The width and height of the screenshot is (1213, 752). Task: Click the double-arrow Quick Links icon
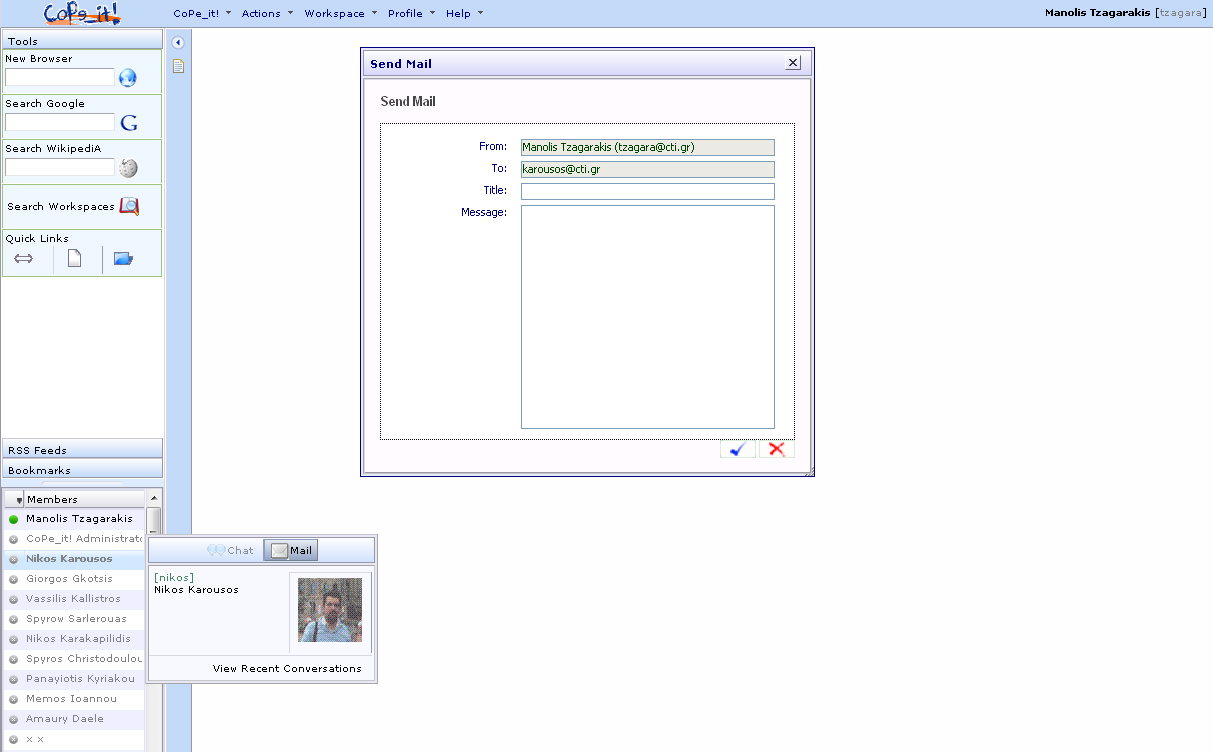click(24, 259)
